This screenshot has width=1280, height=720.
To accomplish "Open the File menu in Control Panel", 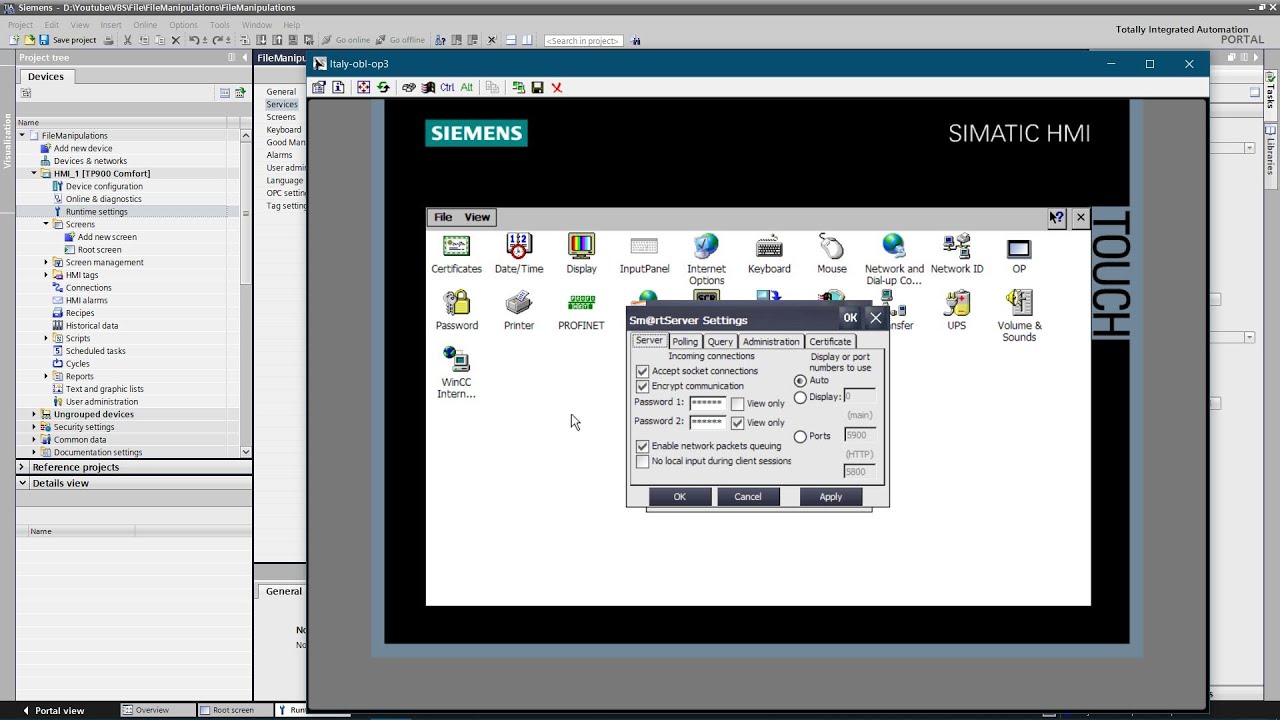I will (x=443, y=217).
